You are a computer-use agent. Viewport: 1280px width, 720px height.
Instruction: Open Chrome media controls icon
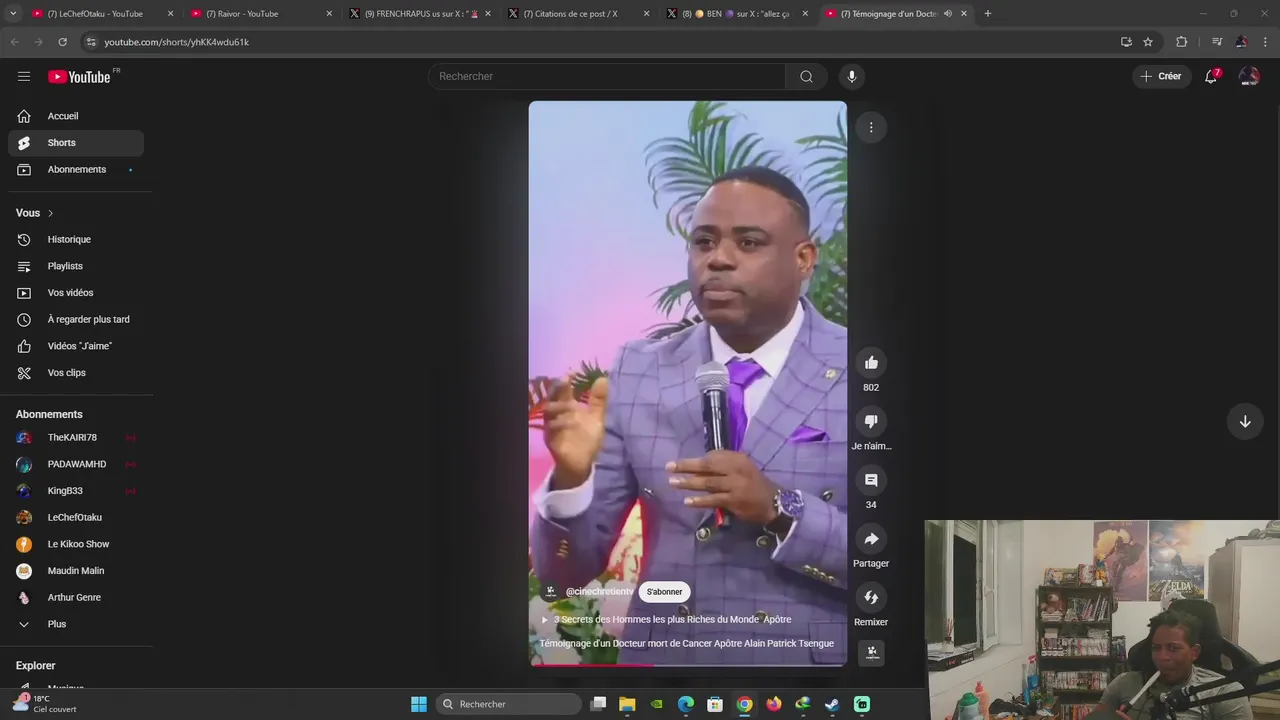click(1217, 42)
